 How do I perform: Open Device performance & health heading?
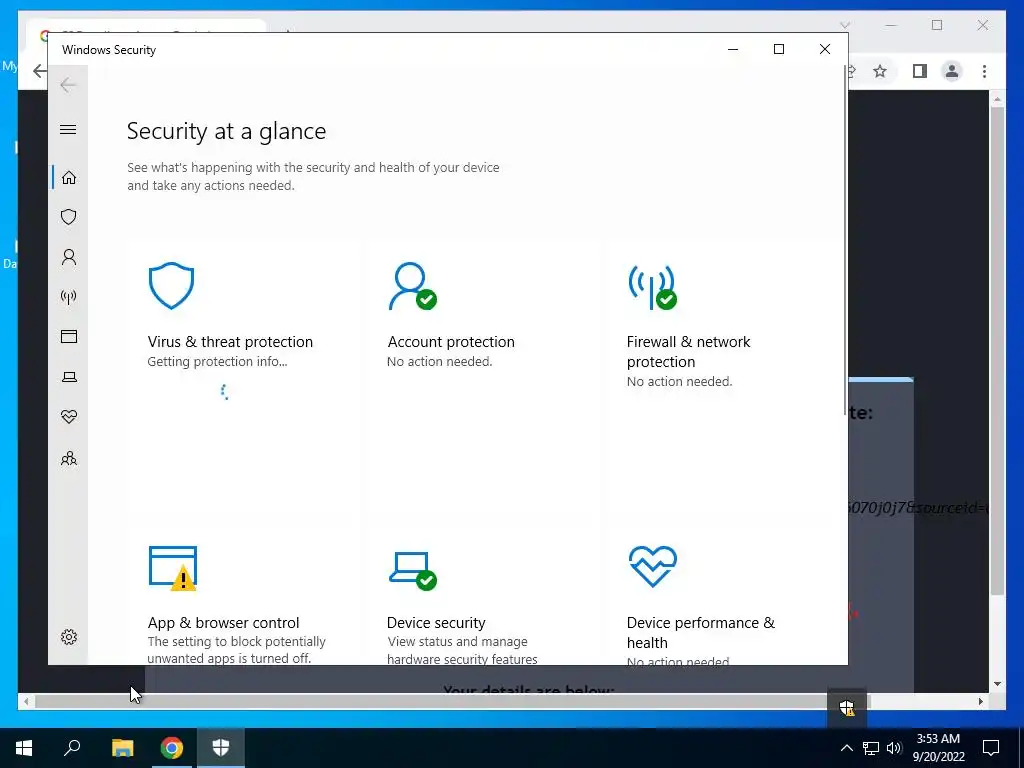point(701,632)
